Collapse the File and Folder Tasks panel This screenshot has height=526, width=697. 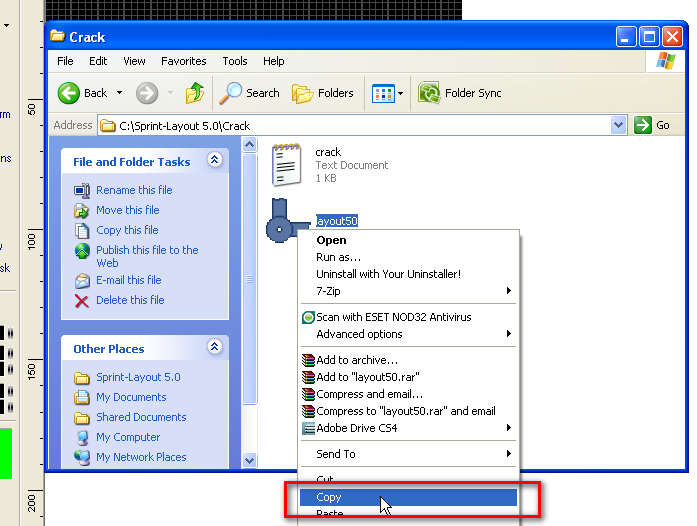215,159
